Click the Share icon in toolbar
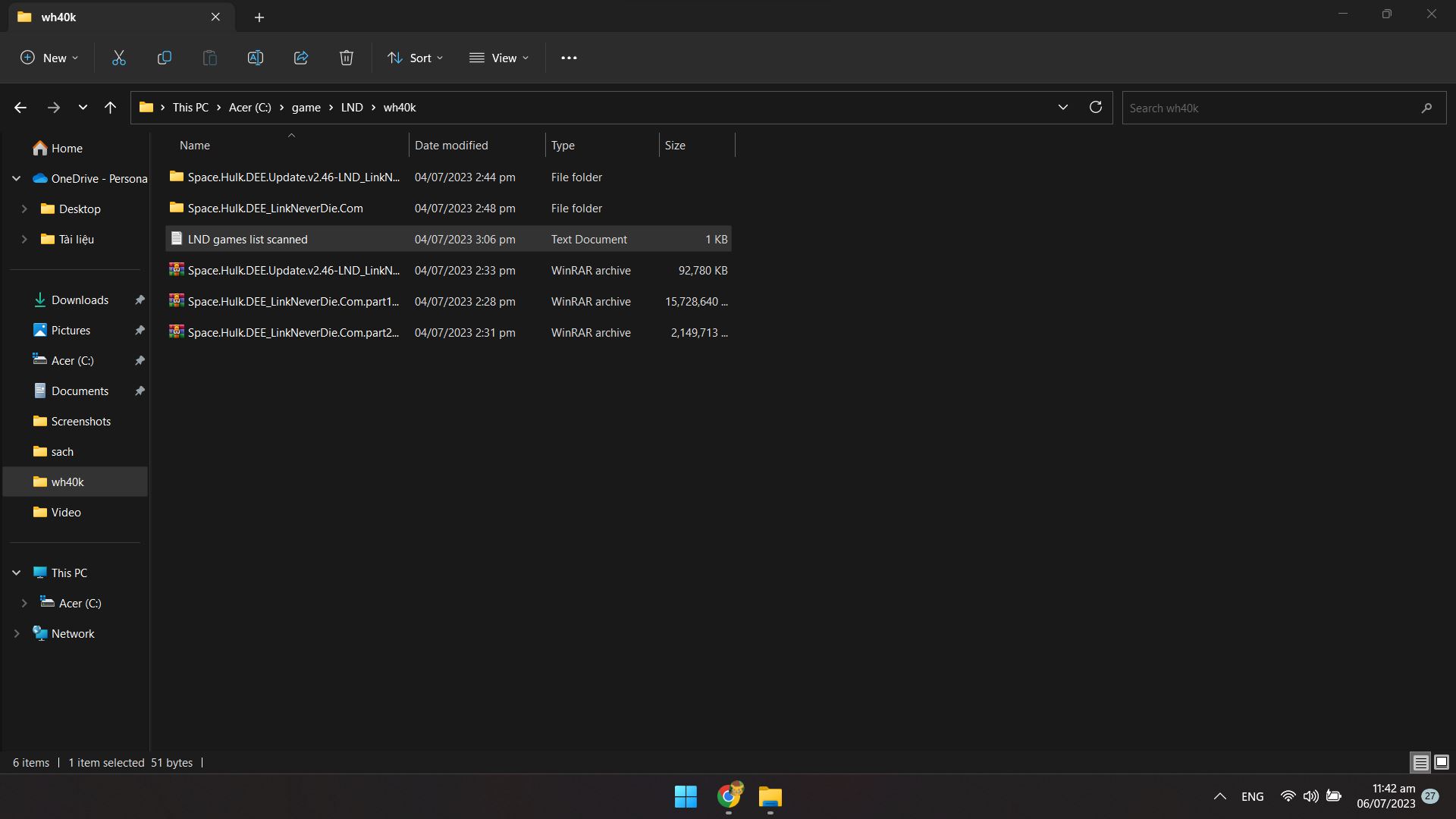 301,58
